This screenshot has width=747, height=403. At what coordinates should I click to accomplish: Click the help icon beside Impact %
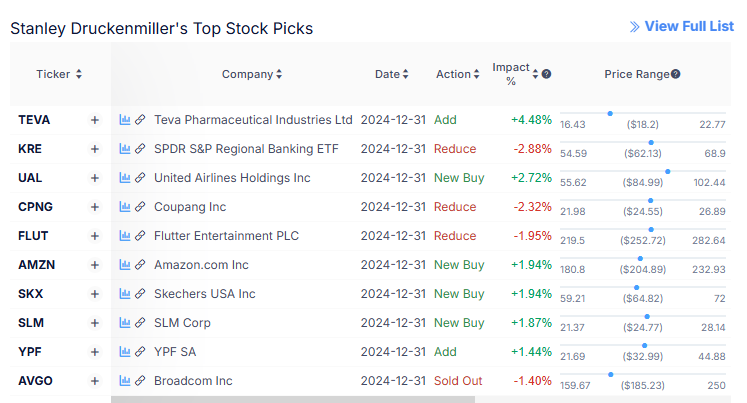[x=546, y=74]
